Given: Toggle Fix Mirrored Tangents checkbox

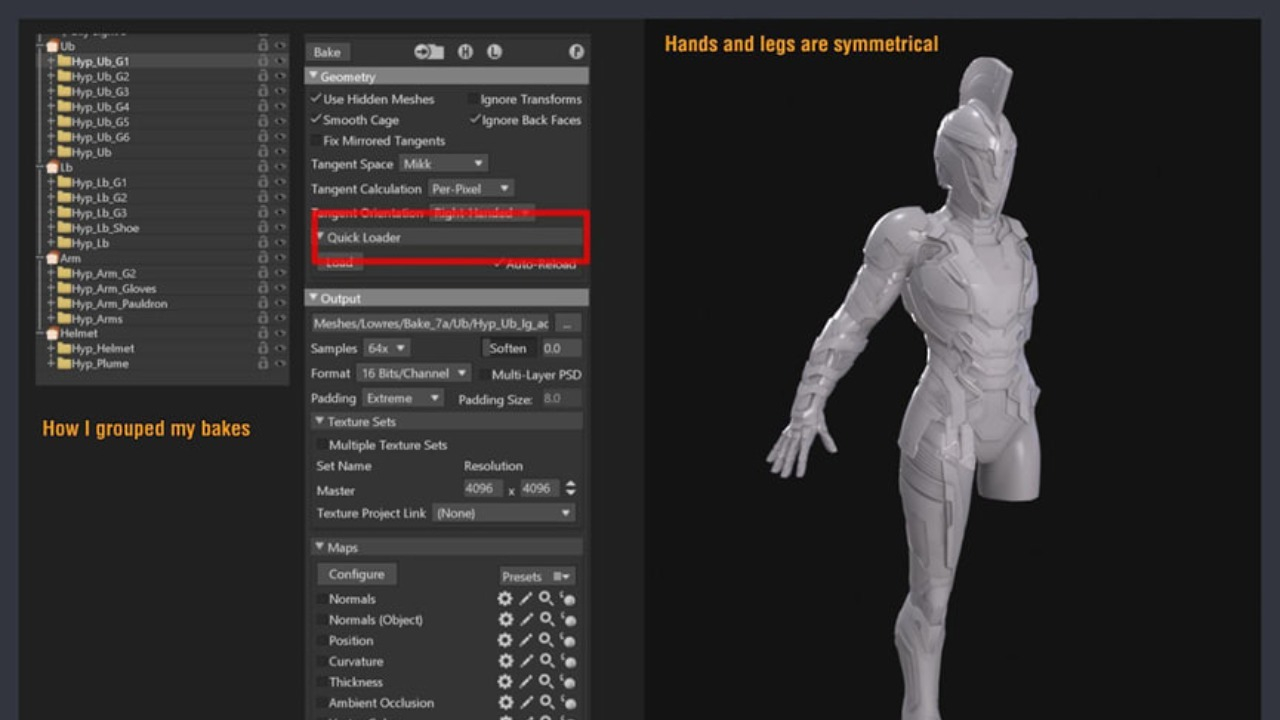Looking at the screenshot, I should pyautogui.click(x=316, y=141).
